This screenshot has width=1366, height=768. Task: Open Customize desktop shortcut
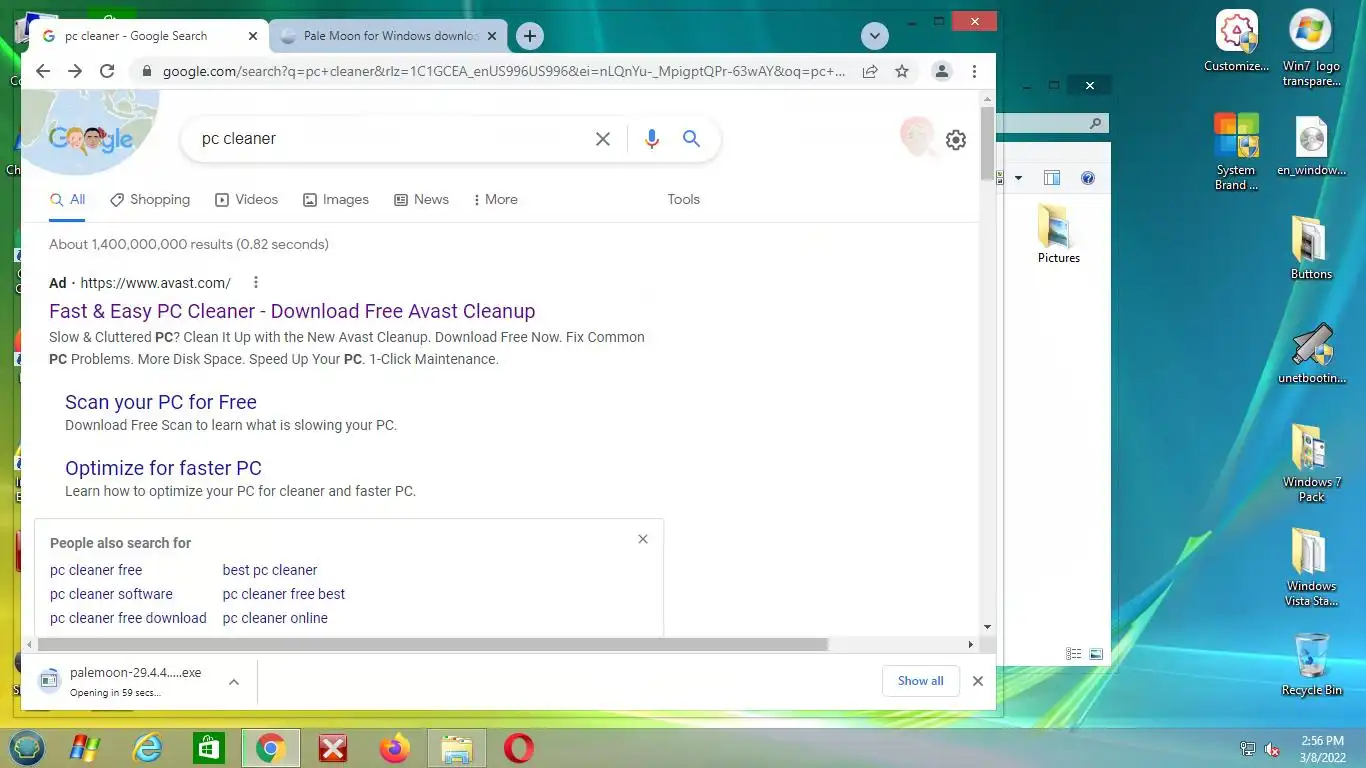(1237, 42)
